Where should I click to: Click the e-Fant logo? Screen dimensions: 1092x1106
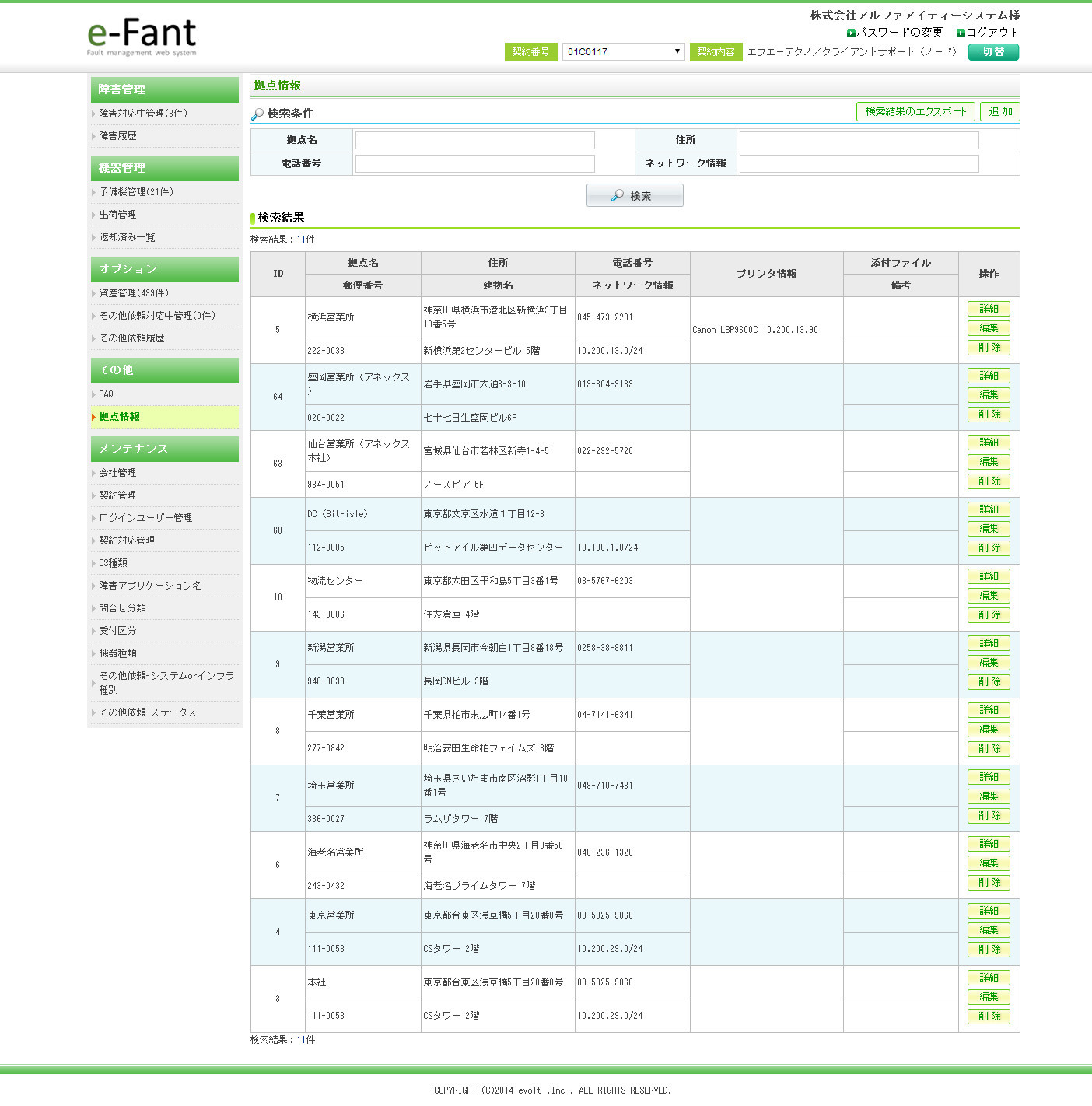pyautogui.click(x=142, y=37)
